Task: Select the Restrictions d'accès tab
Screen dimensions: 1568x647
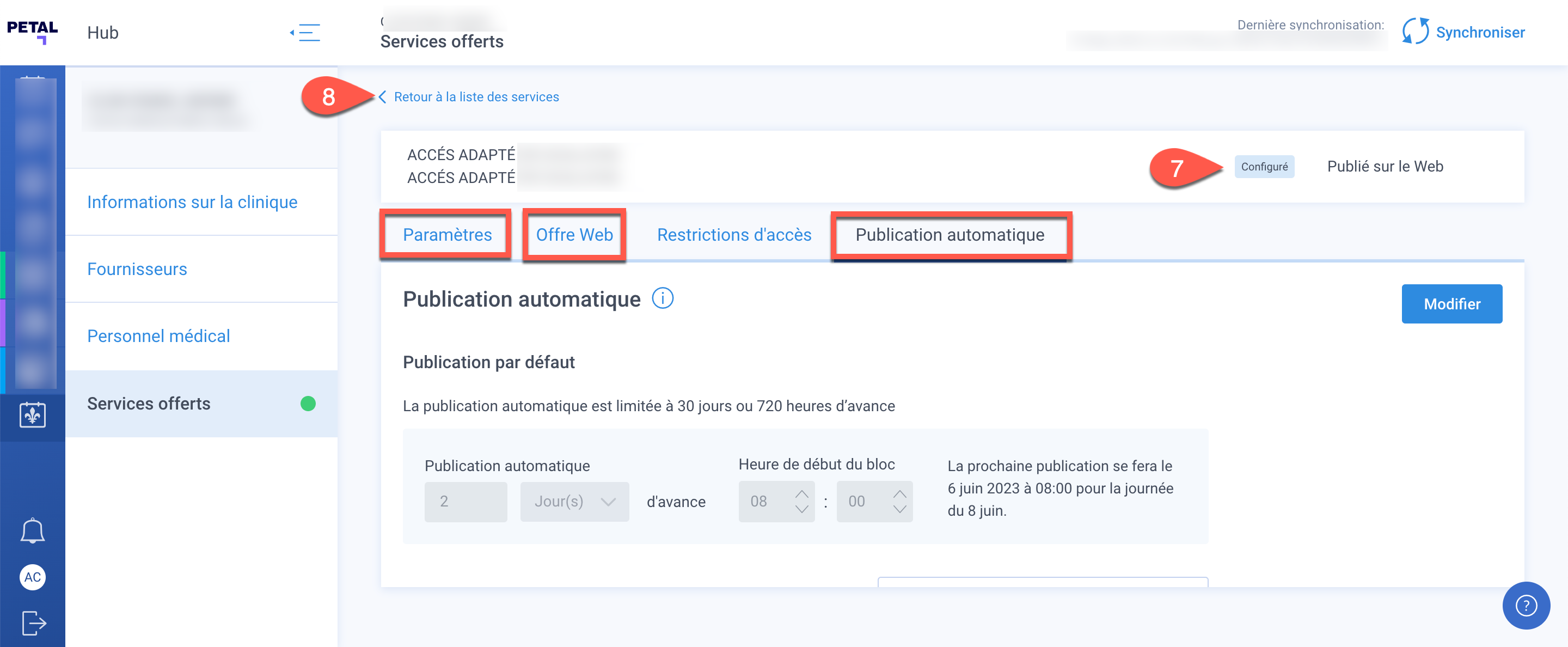Action: click(x=733, y=235)
